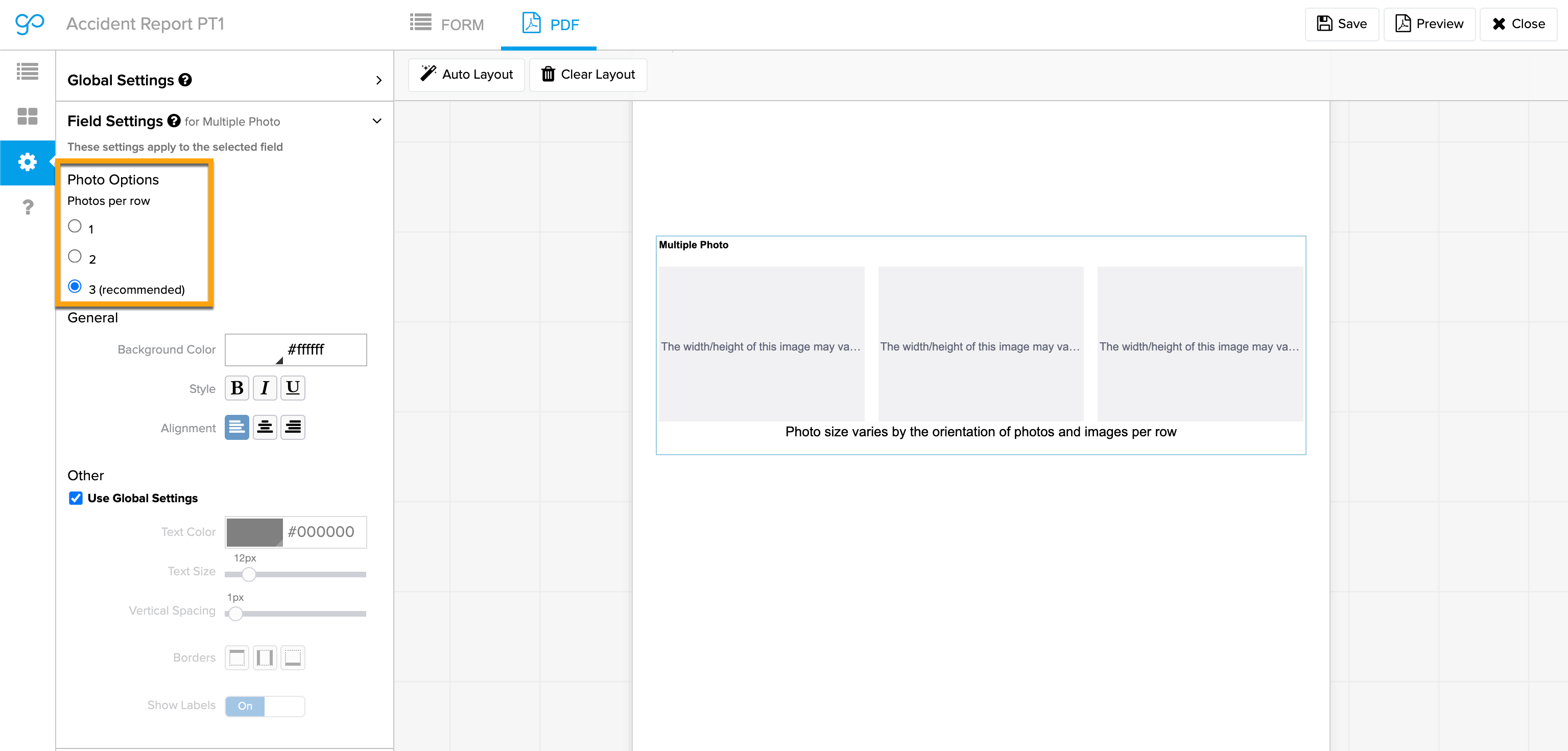Click the Close button

[x=1518, y=24]
